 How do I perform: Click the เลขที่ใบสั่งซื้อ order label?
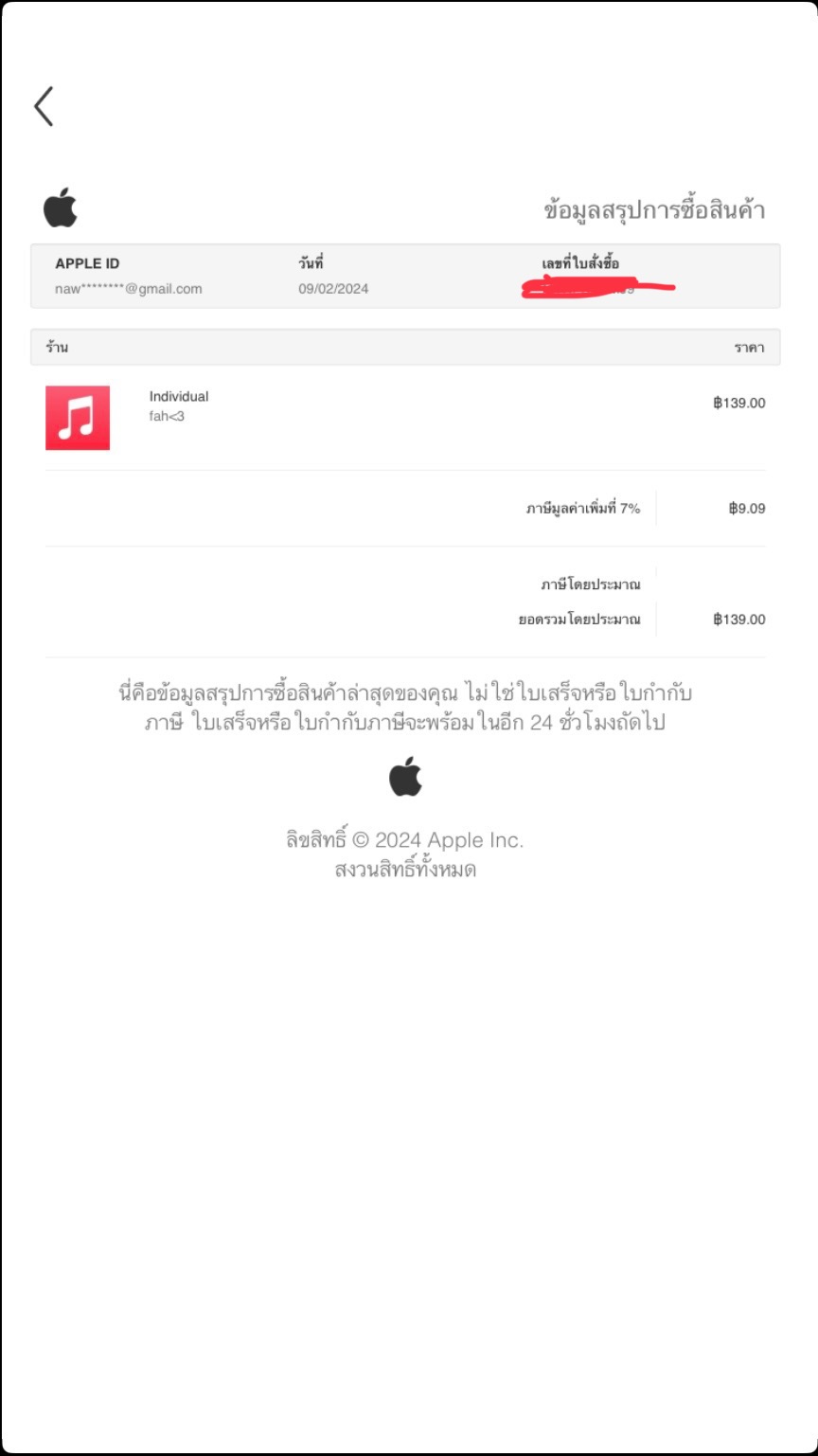(x=580, y=263)
